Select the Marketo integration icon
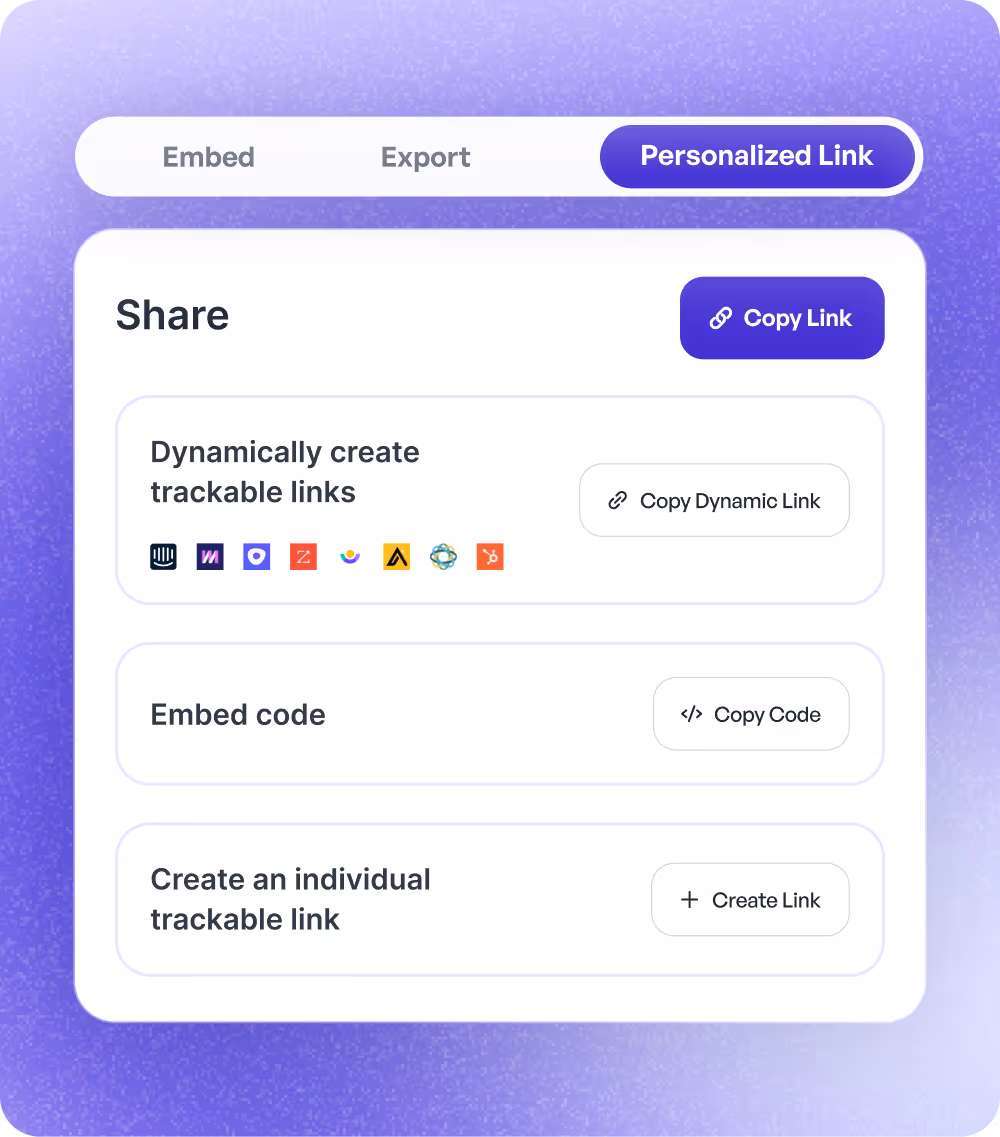This screenshot has width=1000, height=1137. pos(209,557)
